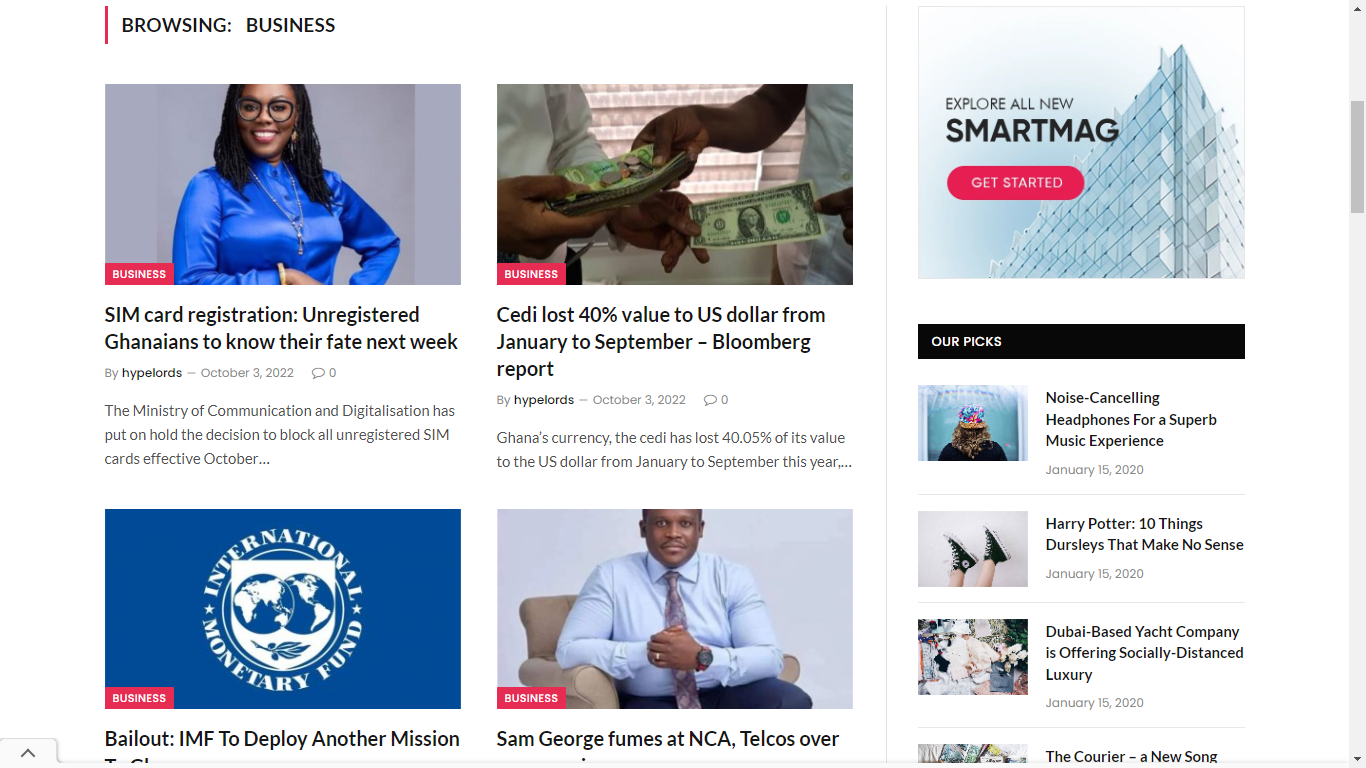Click the sneakers thumbnail in Our Picks
Viewport: 1366px width, 768px height.
973,549
